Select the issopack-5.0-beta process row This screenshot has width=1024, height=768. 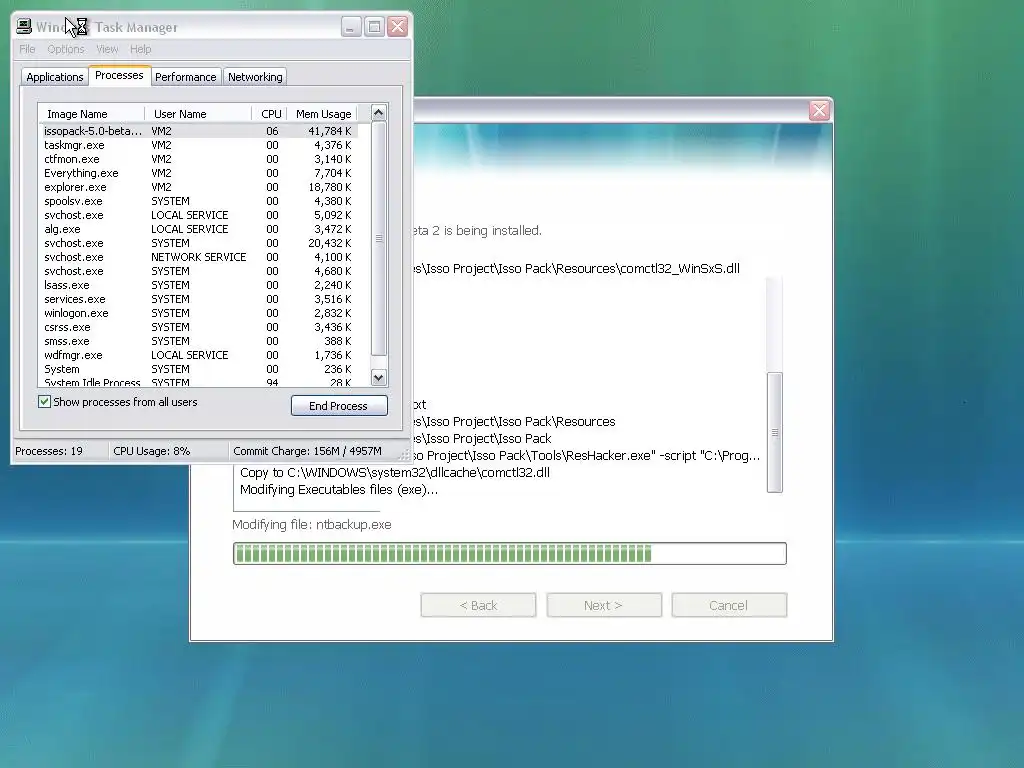point(199,131)
